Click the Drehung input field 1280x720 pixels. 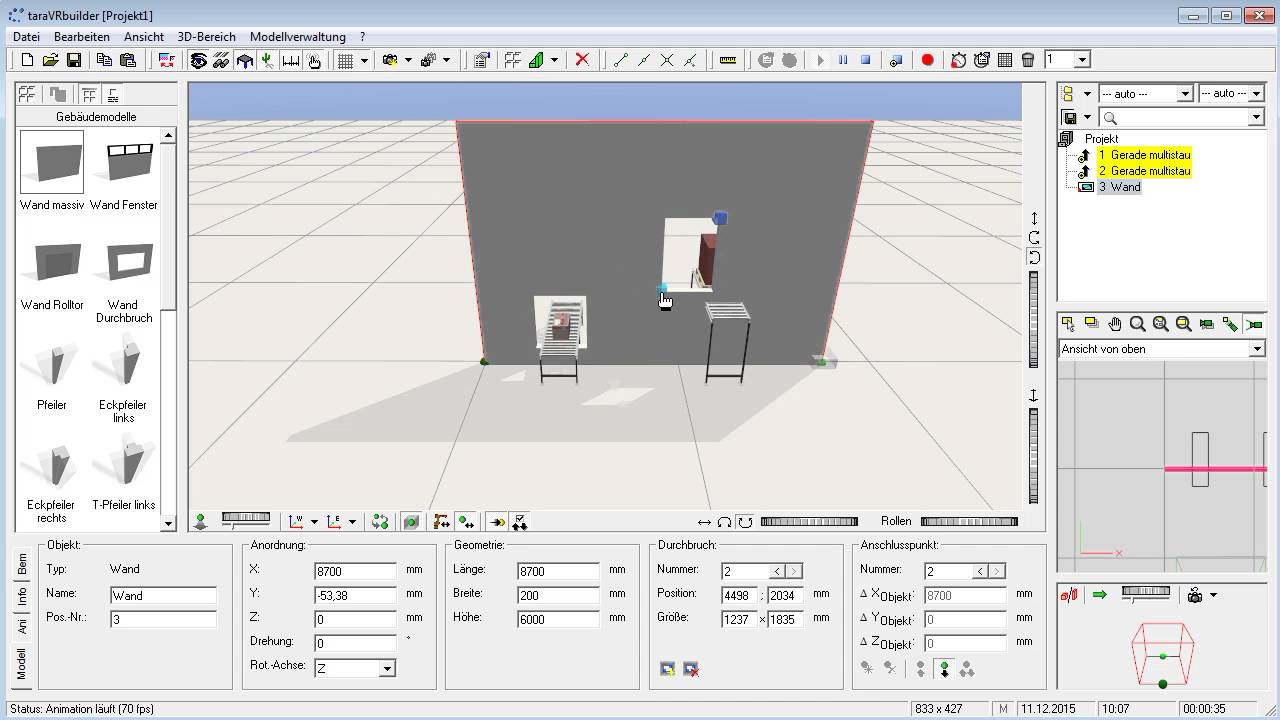(355, 643)
